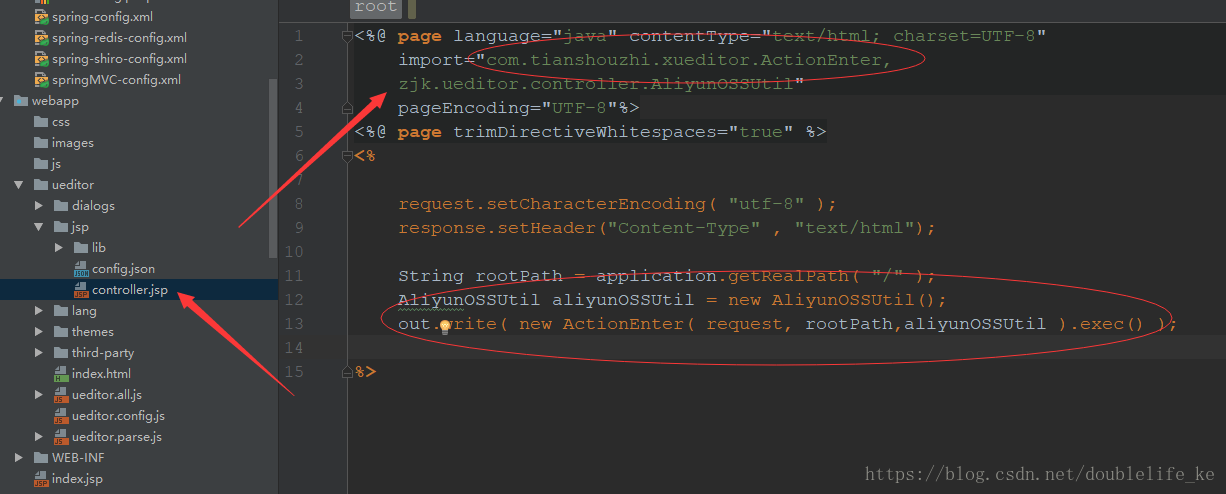Click the ueditor.all.js file icon
The image size is (1226, 494).
(61, 395)
